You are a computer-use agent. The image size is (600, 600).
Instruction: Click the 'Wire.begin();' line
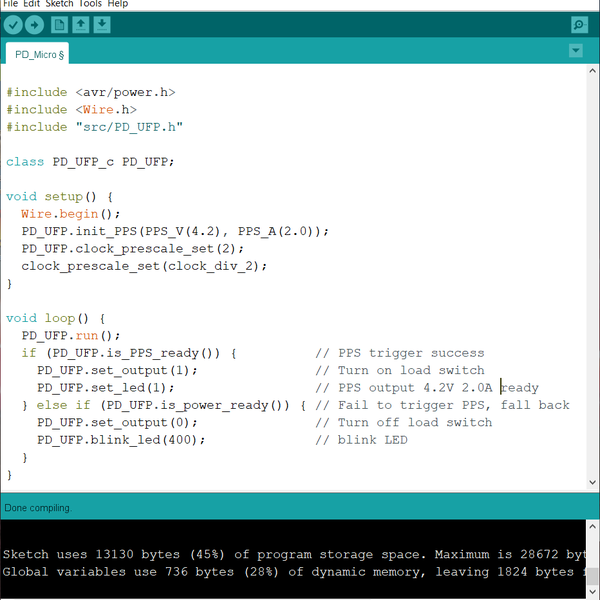pyautogui.click(x=71, y=214)
